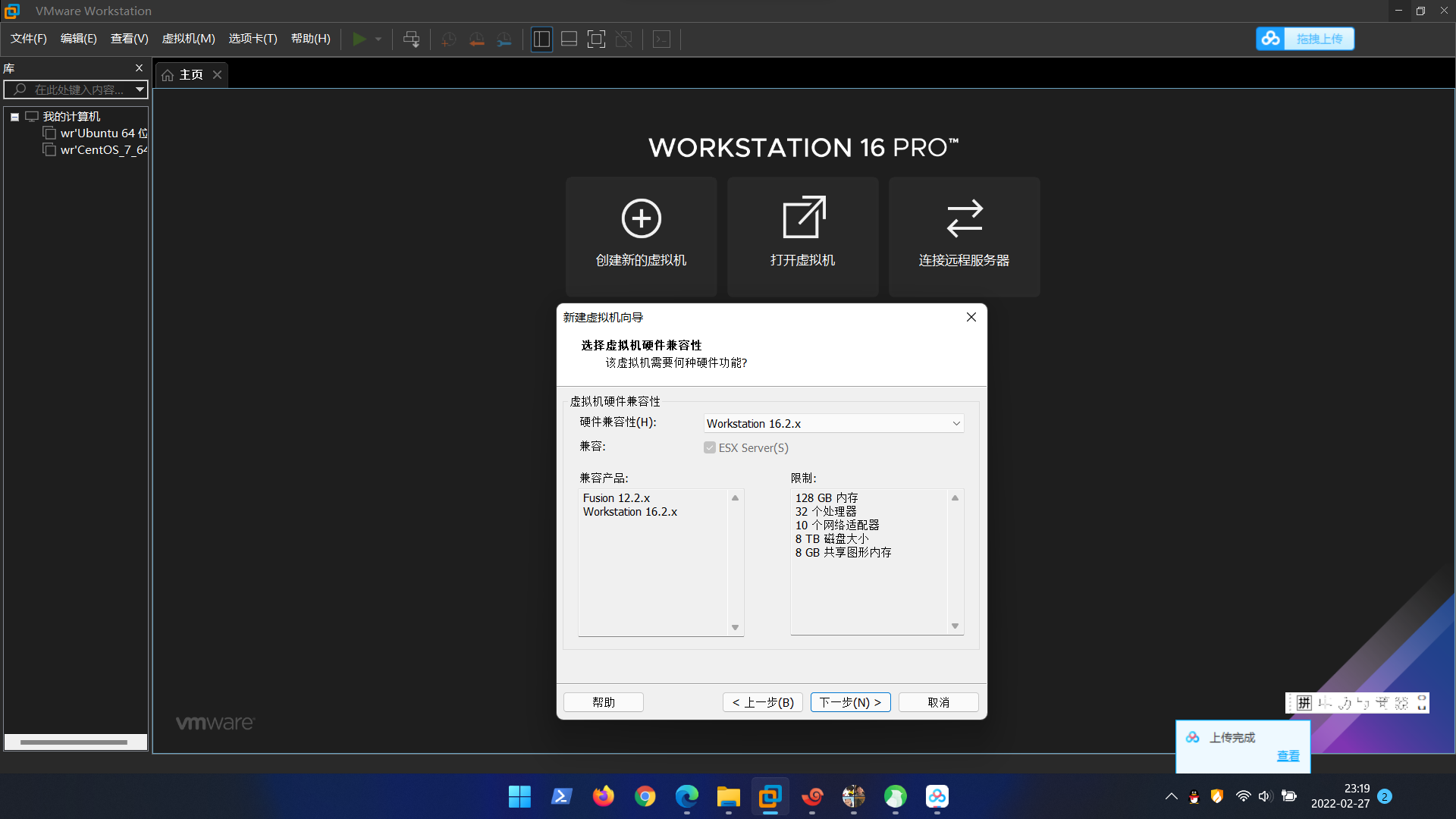Click Connect to Remote Server arrows icon
Screen dimensions: 1456x819
point(964,218)
